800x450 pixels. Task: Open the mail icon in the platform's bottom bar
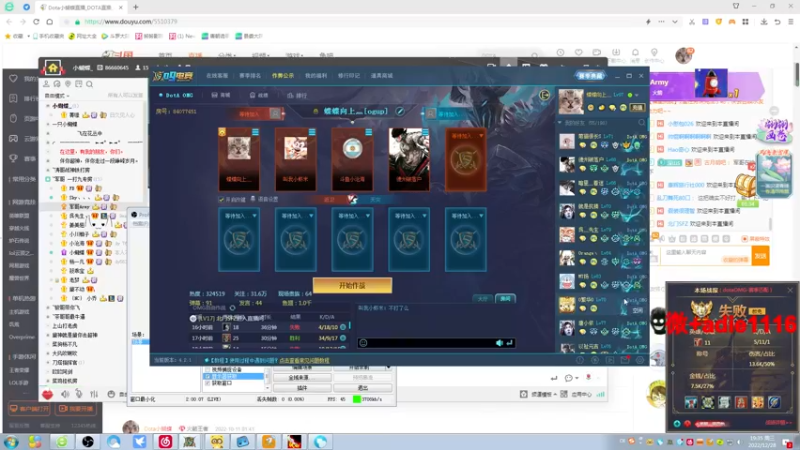coord(624,360)
